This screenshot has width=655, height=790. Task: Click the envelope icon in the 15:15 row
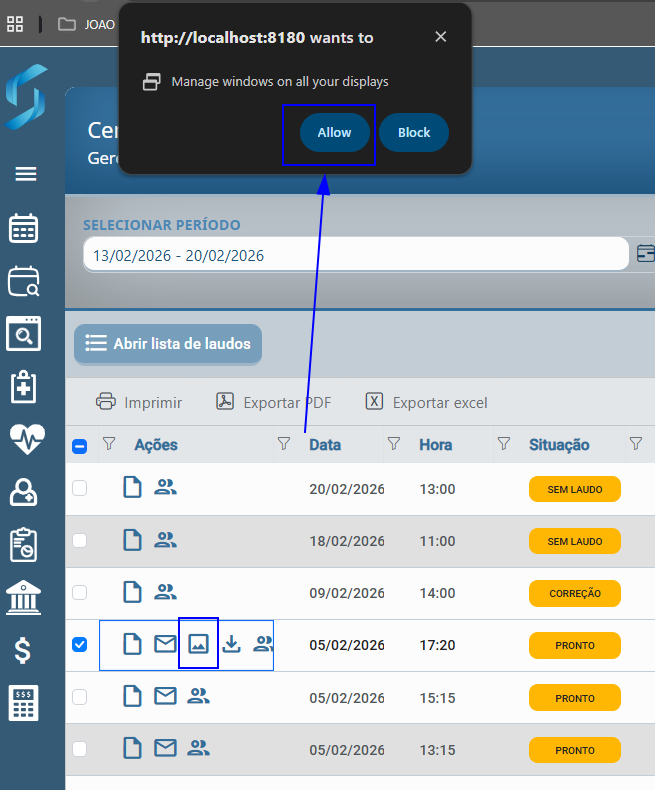[165, 696]
